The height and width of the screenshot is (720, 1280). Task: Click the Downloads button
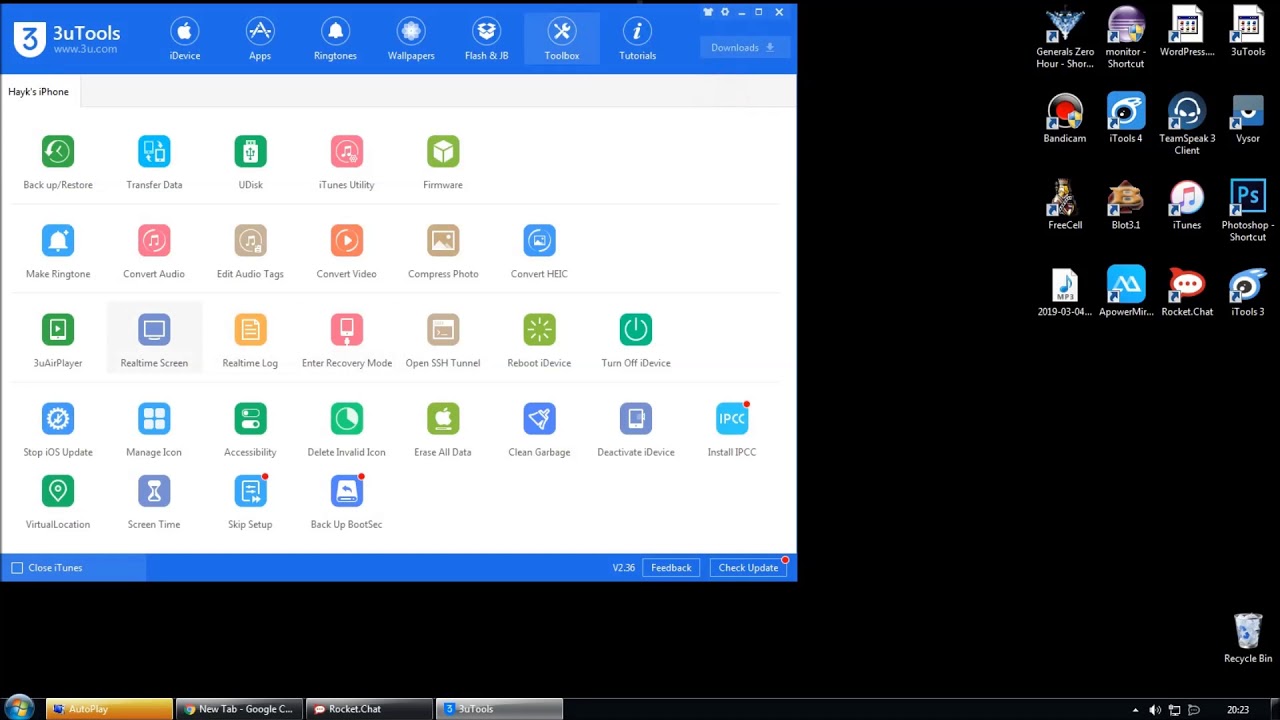(743, 48)
